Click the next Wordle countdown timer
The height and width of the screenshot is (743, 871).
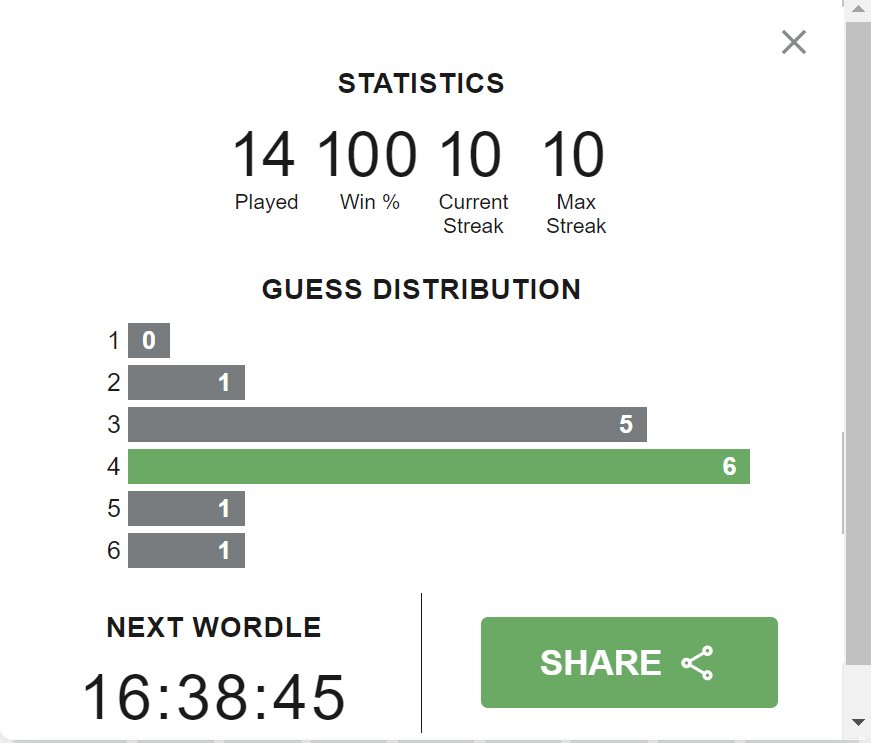(214, 696)
